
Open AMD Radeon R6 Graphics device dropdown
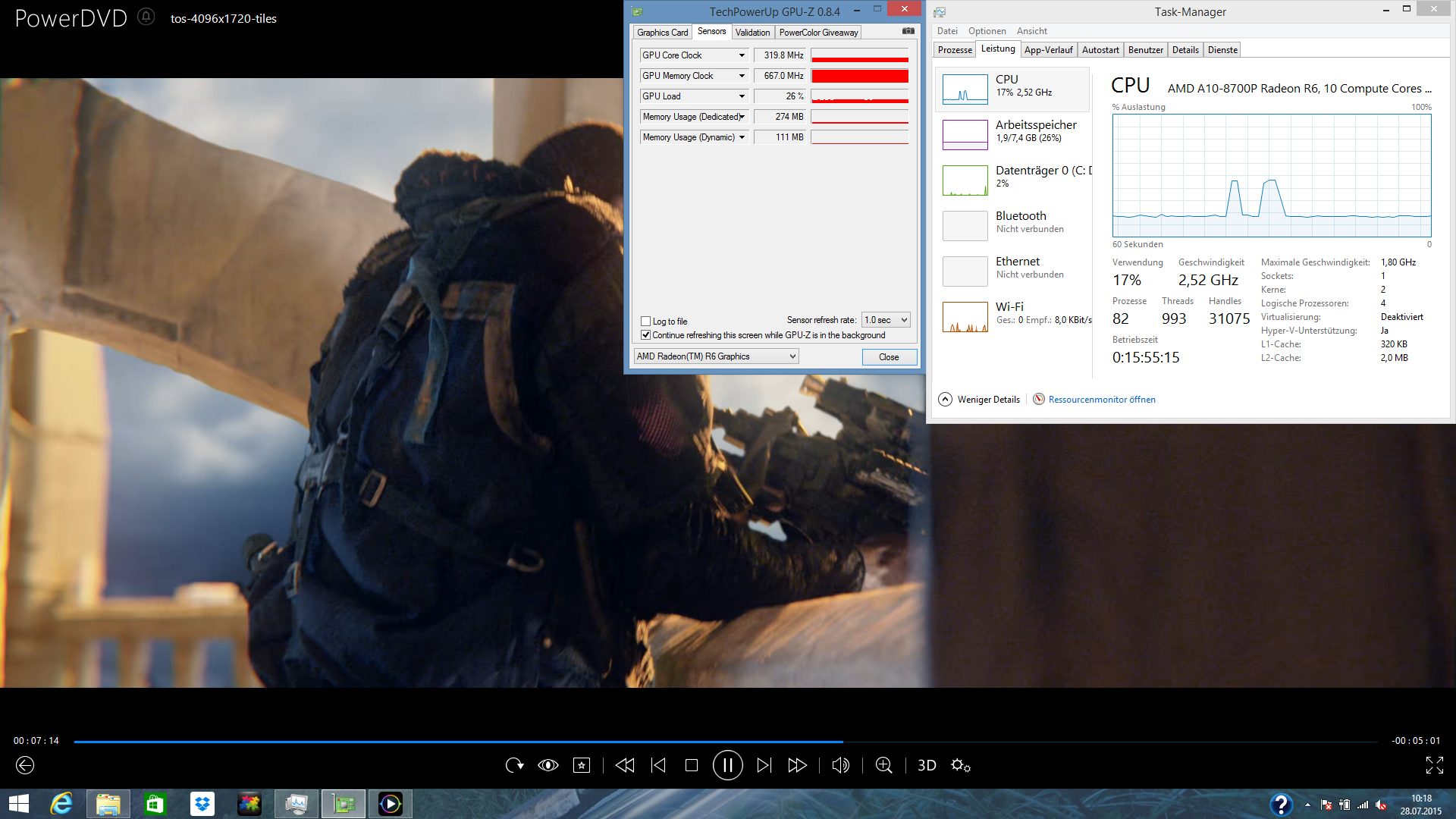click(x=716, y=356)
